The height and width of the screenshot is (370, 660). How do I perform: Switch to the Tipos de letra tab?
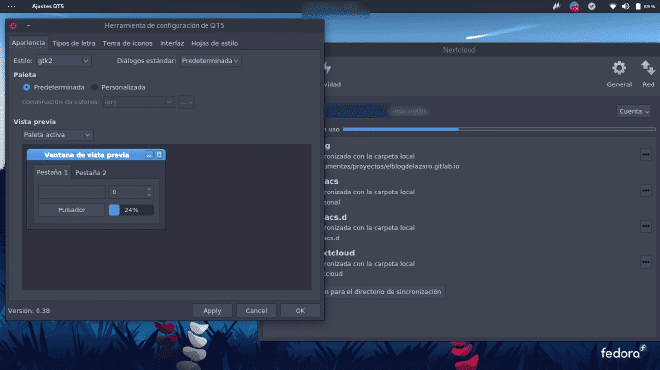(x=74, y=43)
